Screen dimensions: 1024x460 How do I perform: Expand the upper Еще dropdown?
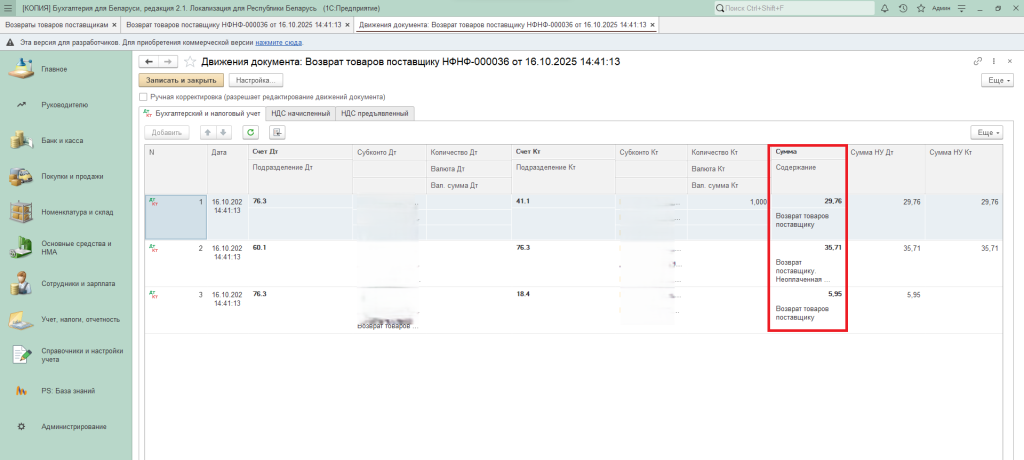(x=997, y=80)
